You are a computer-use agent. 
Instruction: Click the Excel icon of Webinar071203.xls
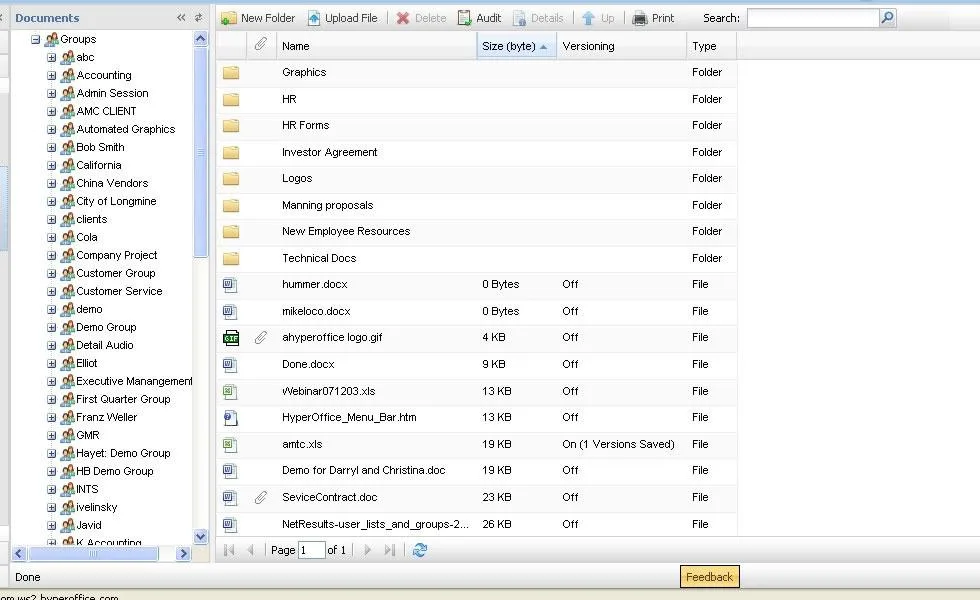click(230, 391)
